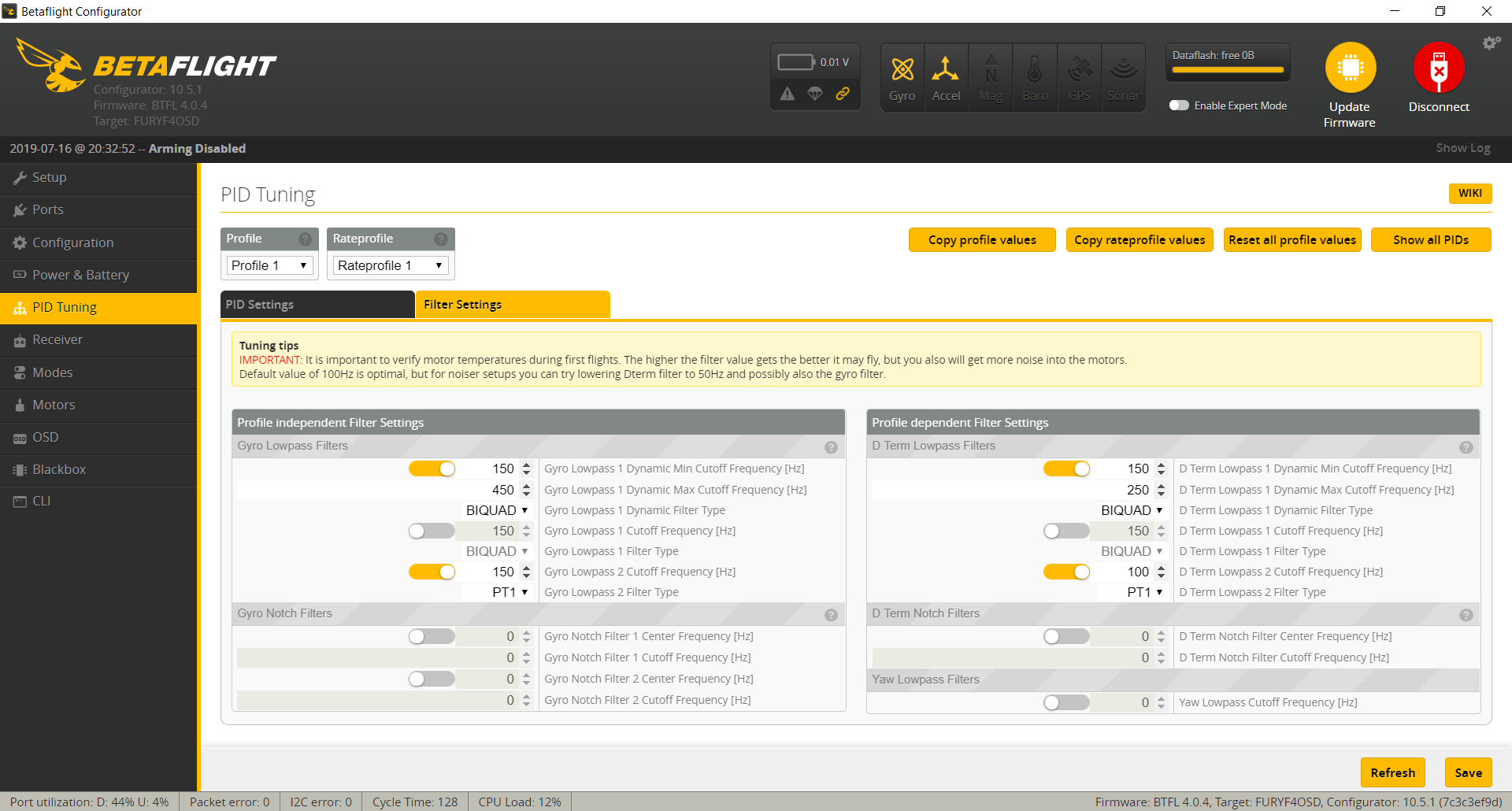Click the help icon in the Rateprofile header
The width and height of the screenshot is (1512, 811).
point(441,239)
